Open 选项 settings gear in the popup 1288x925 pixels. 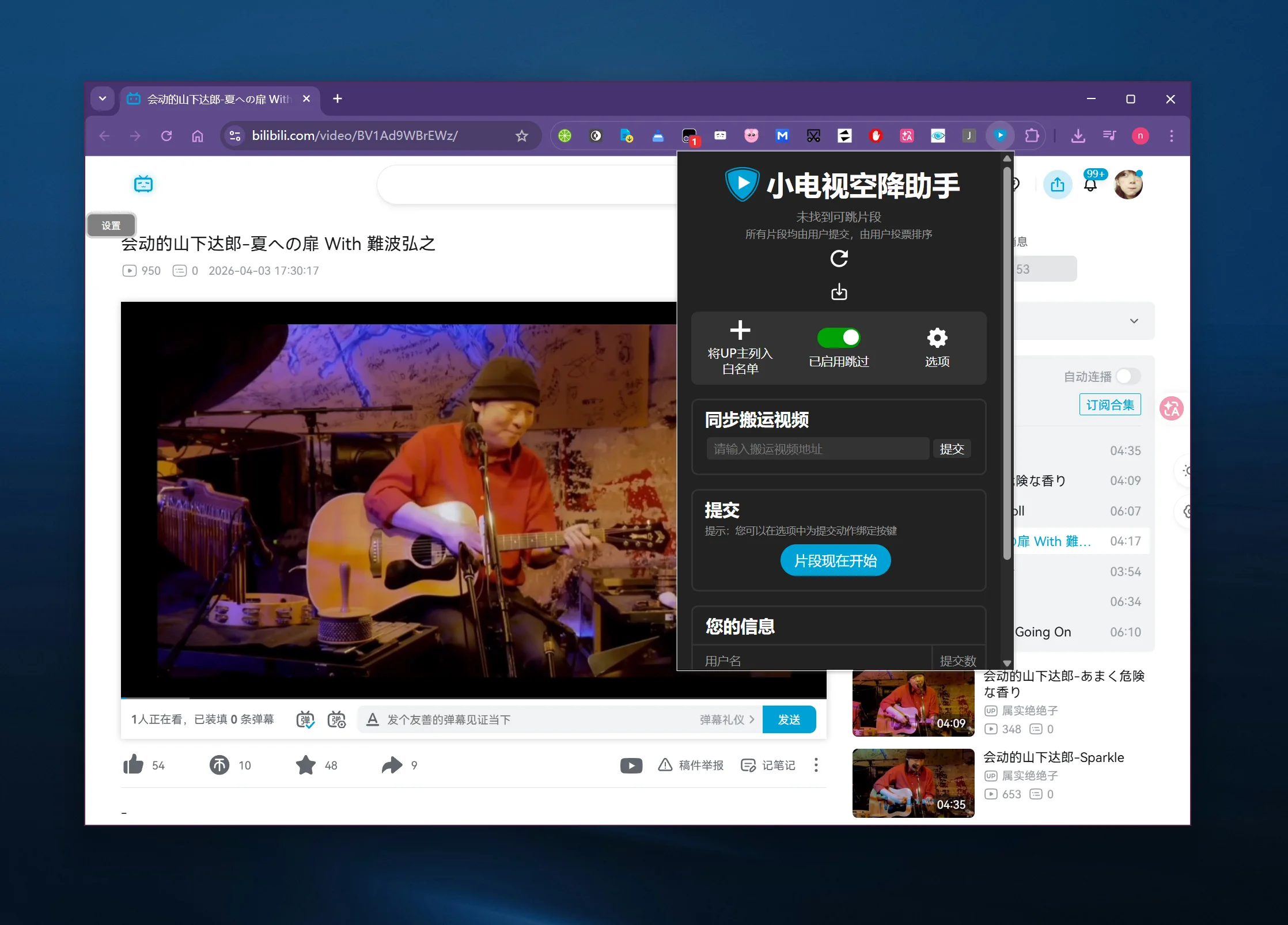click(937, 338)
